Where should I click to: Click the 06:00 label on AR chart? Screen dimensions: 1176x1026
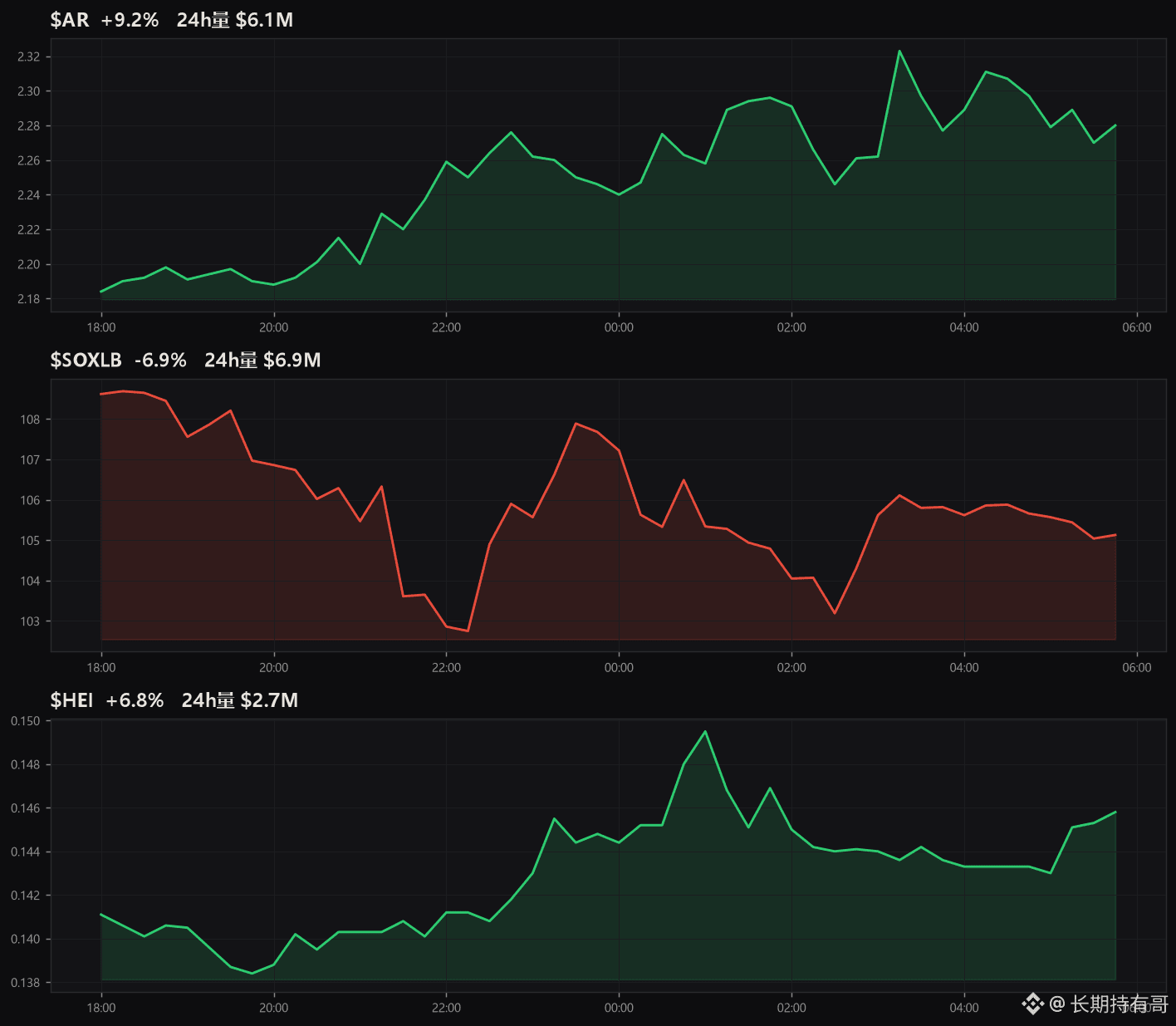point(1137,327)
